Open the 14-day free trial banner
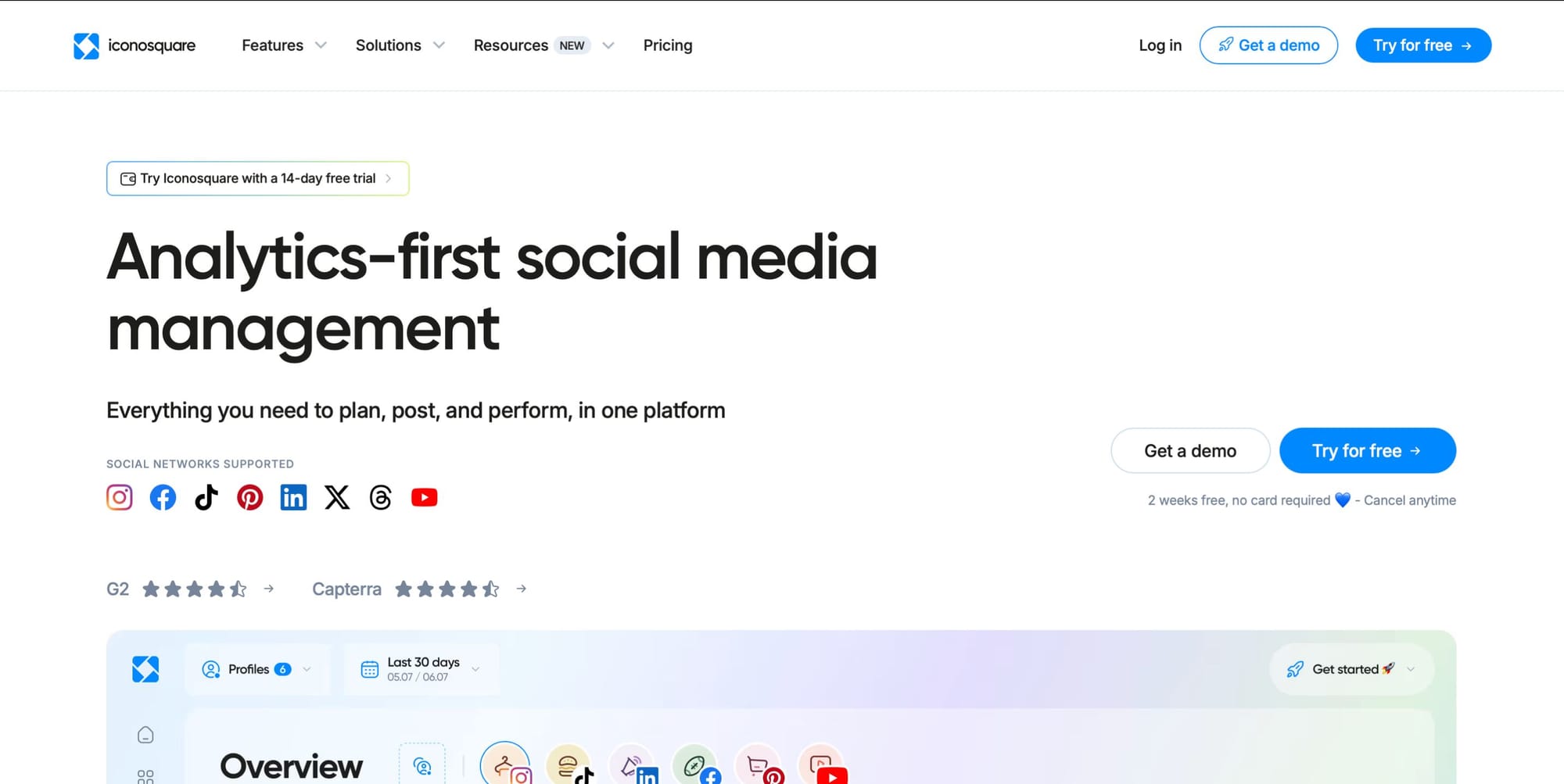Viewport: 1564px width, 784px height. point(257,178)
